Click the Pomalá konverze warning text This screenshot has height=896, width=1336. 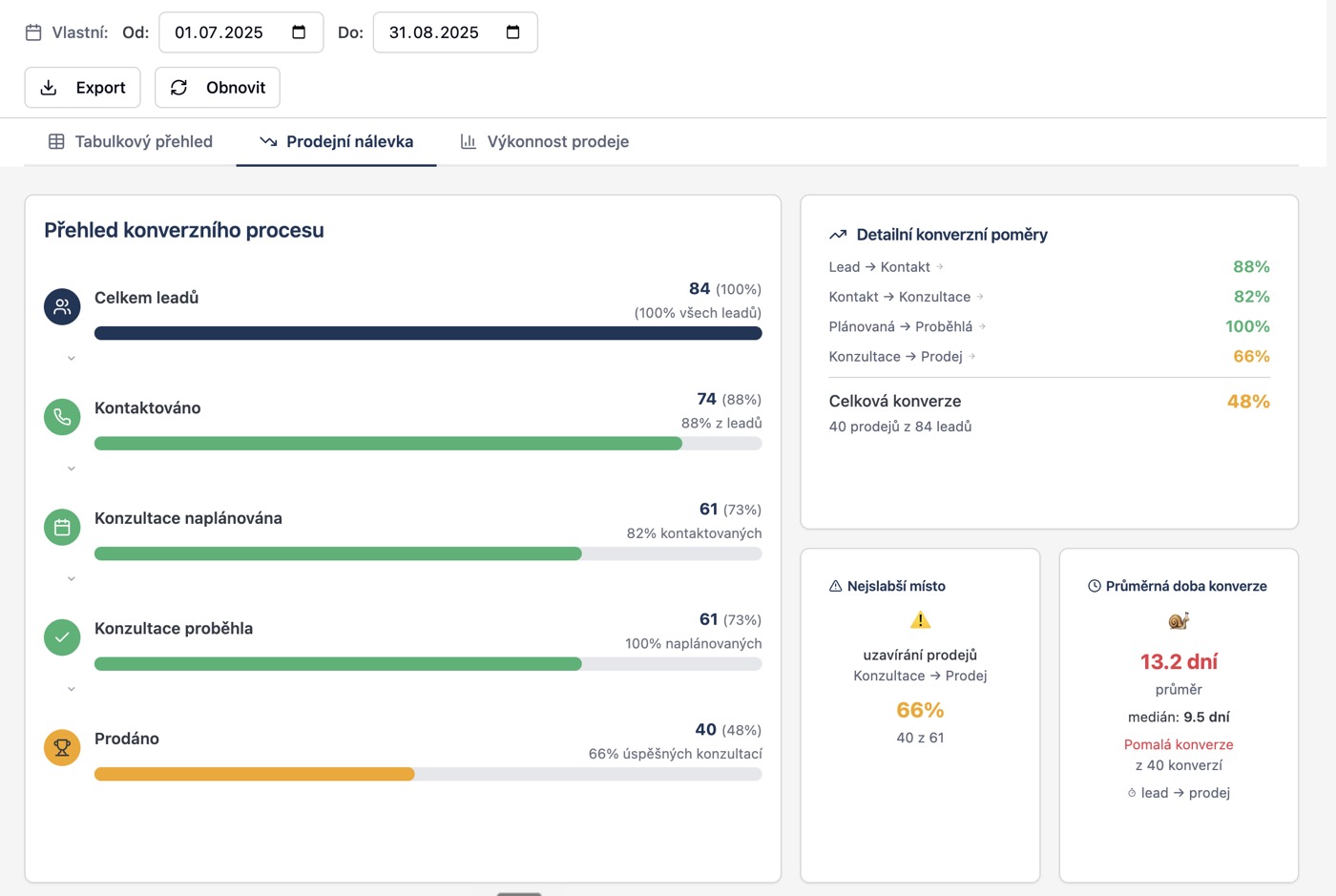coord(1179,744)
